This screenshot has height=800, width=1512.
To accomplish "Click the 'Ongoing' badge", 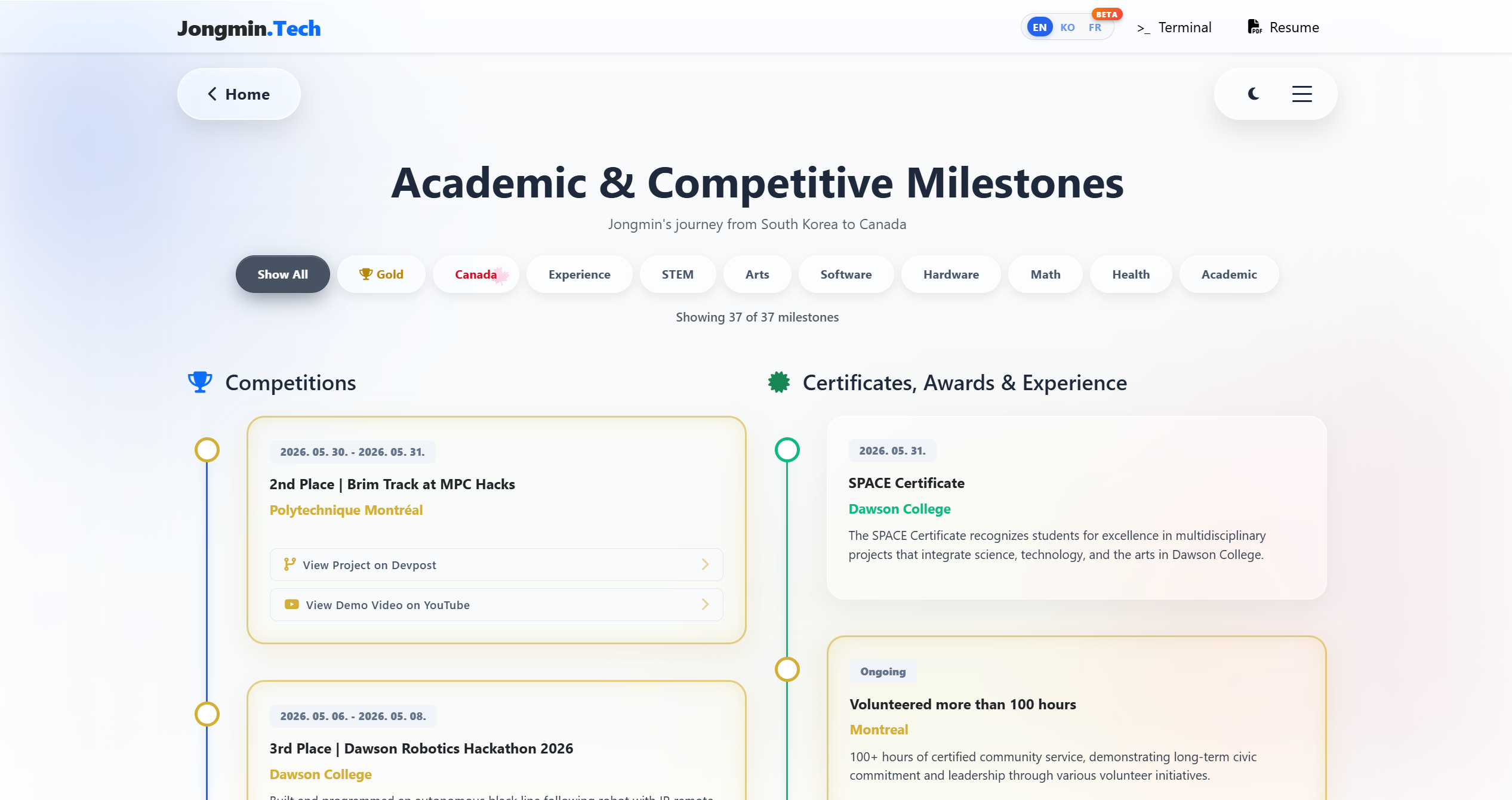I will (883, 672).
